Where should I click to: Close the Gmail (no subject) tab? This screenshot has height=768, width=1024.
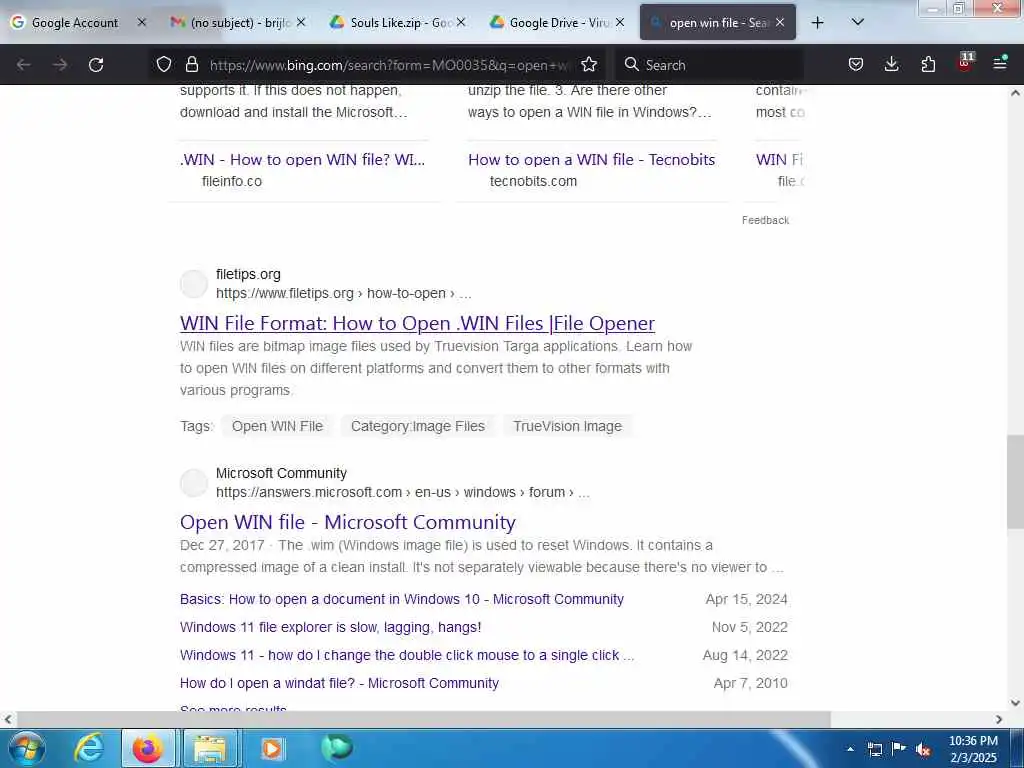tap(301, 22)
